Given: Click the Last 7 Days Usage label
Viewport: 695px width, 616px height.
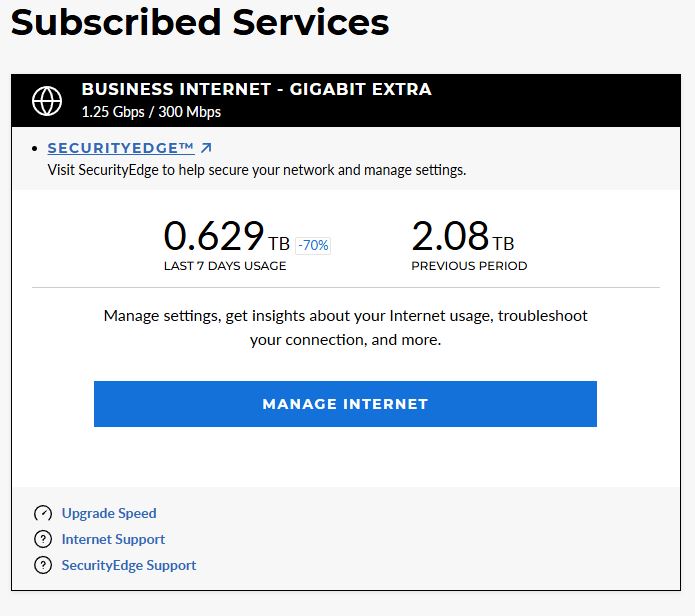Looking at the screenshot, I should 225,266.
